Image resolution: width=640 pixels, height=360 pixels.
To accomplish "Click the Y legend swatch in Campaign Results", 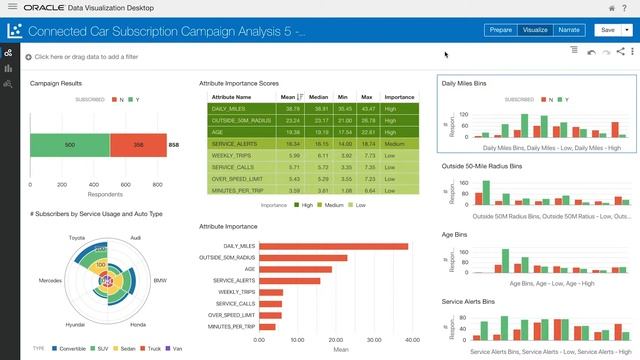I will pos(131,100).
